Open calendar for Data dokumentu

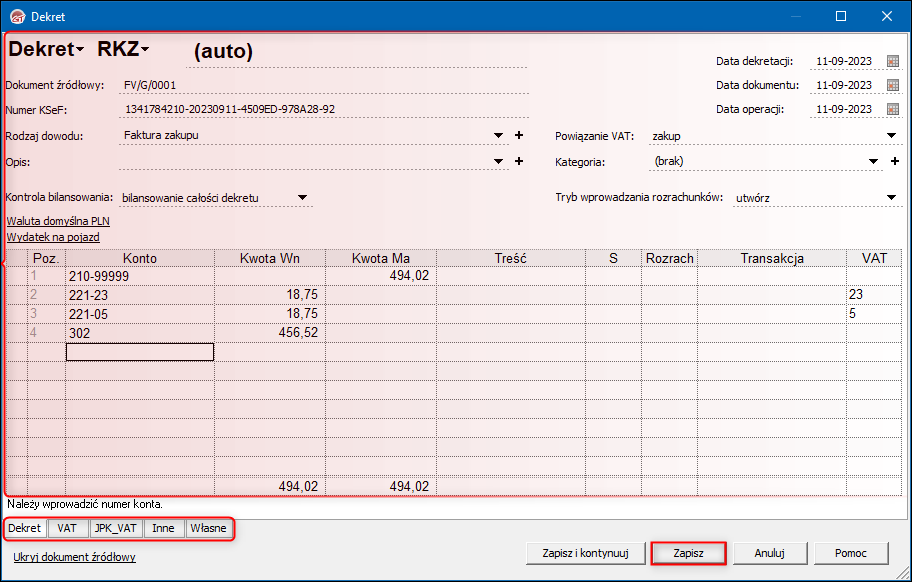[893, 86]
